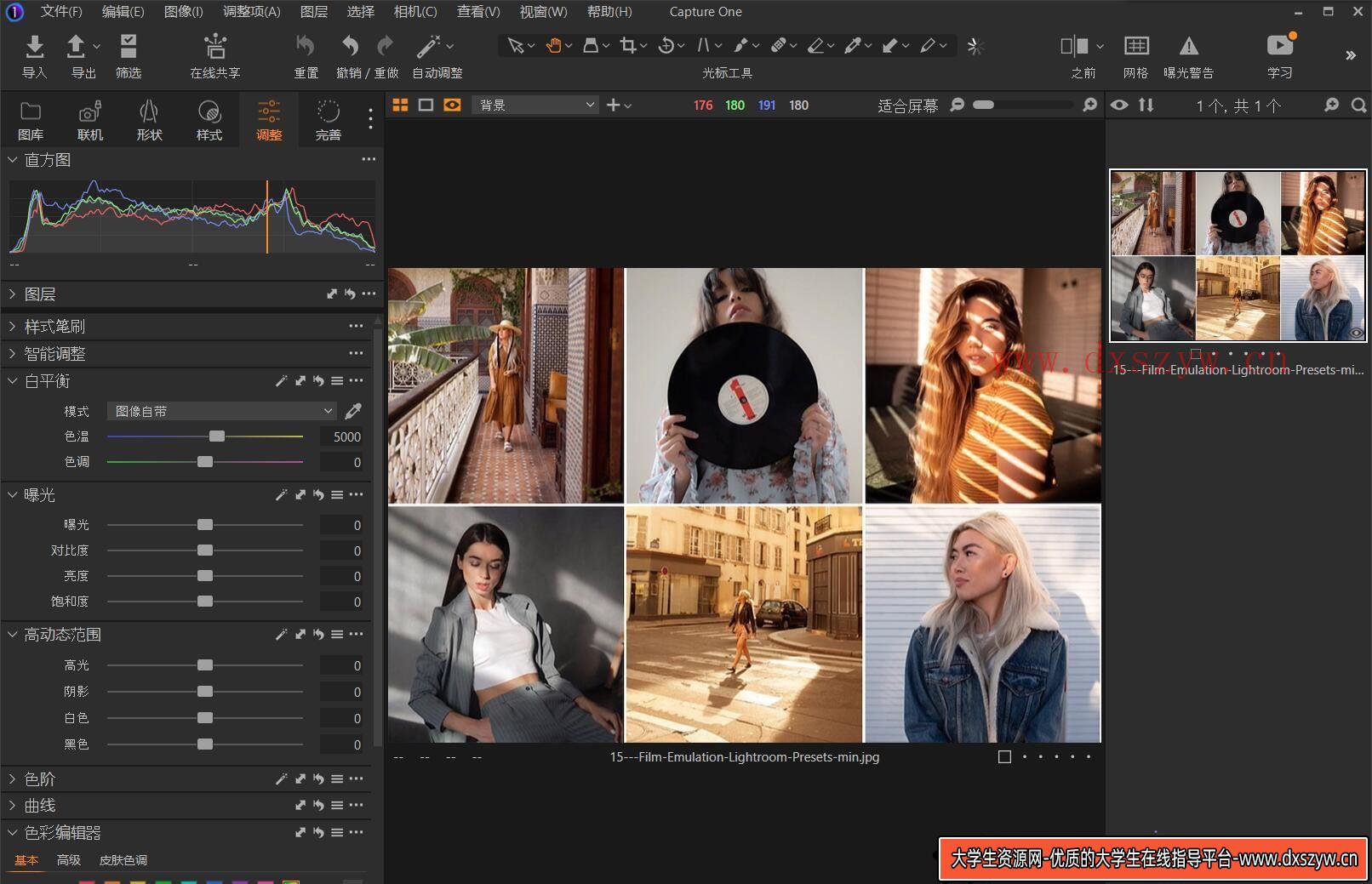Select the crop tool
Image resolution: width=1372 pixels, height=884 pixels.
pyautogui.click(x=628, y=46)
